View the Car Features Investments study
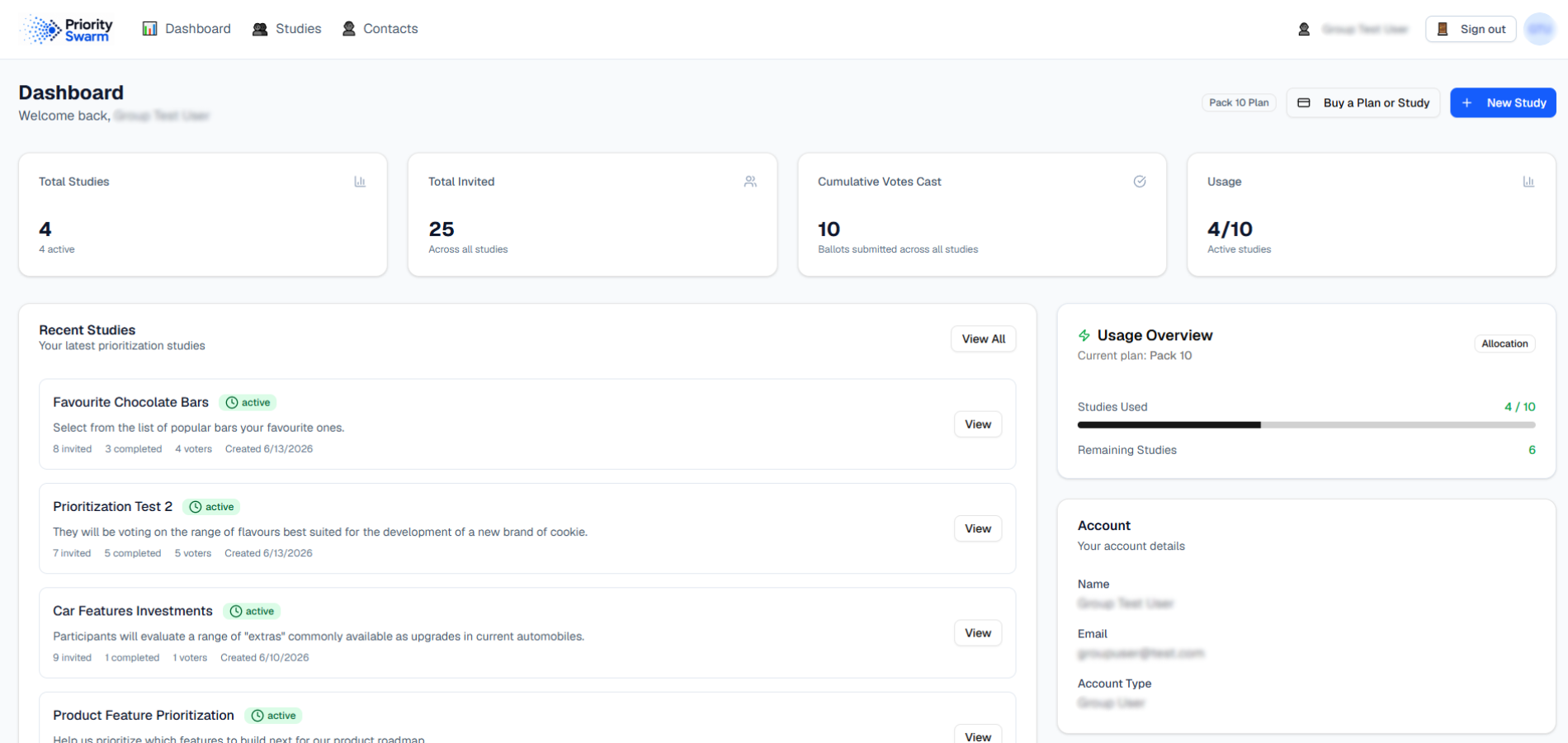 978,633
